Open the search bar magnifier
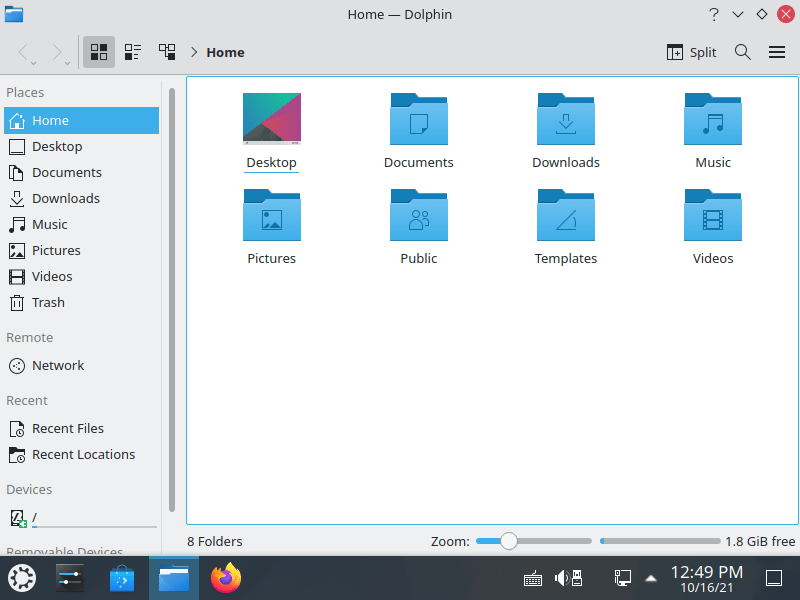Viewport: 800px width, 600px height. tap(742, 52)
